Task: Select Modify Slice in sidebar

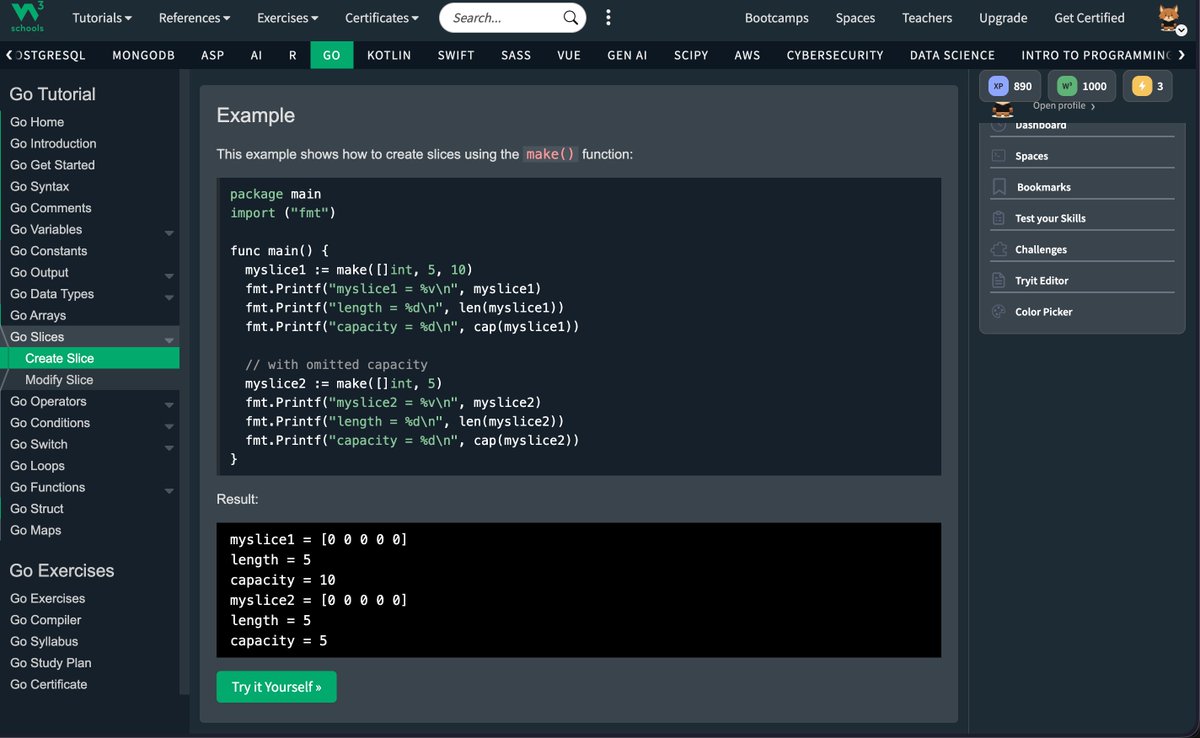Action: coord(90,380)
